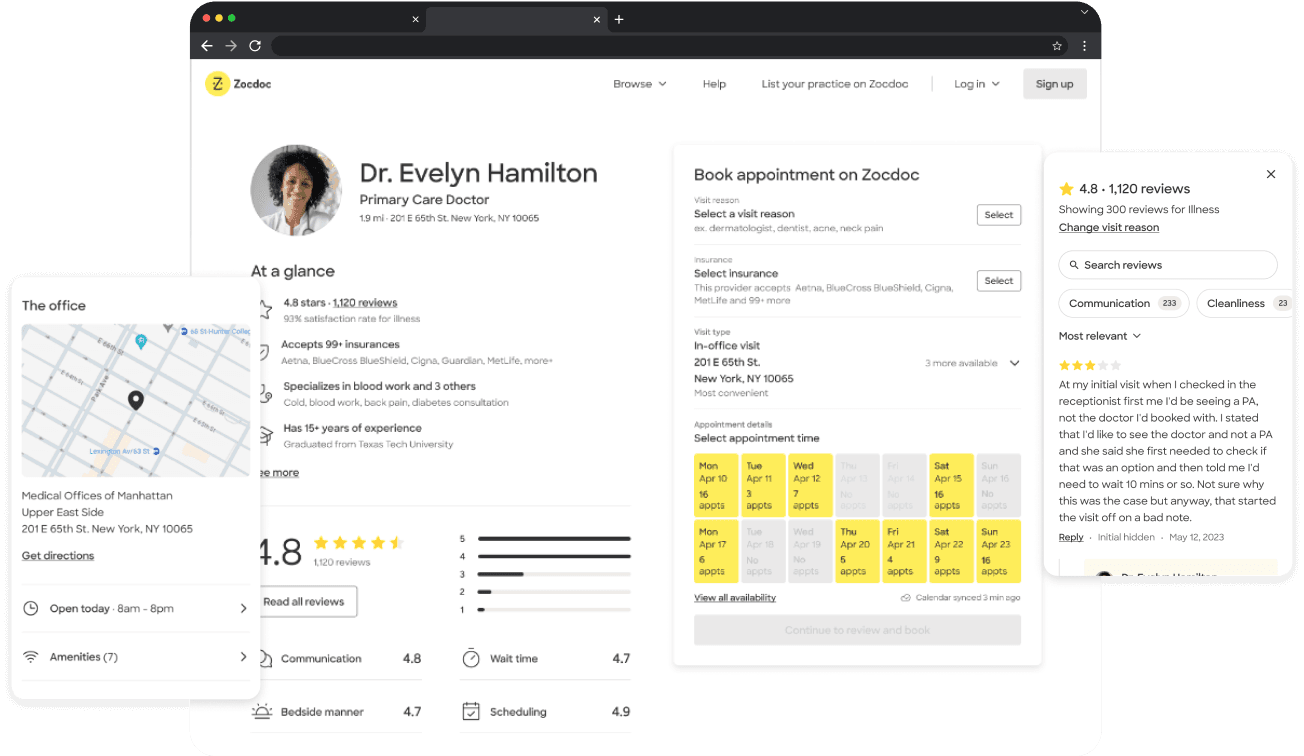The width and height of the screenshot is (1304, 756).
Task: Click the Get directions link
Action: (58, 556)
